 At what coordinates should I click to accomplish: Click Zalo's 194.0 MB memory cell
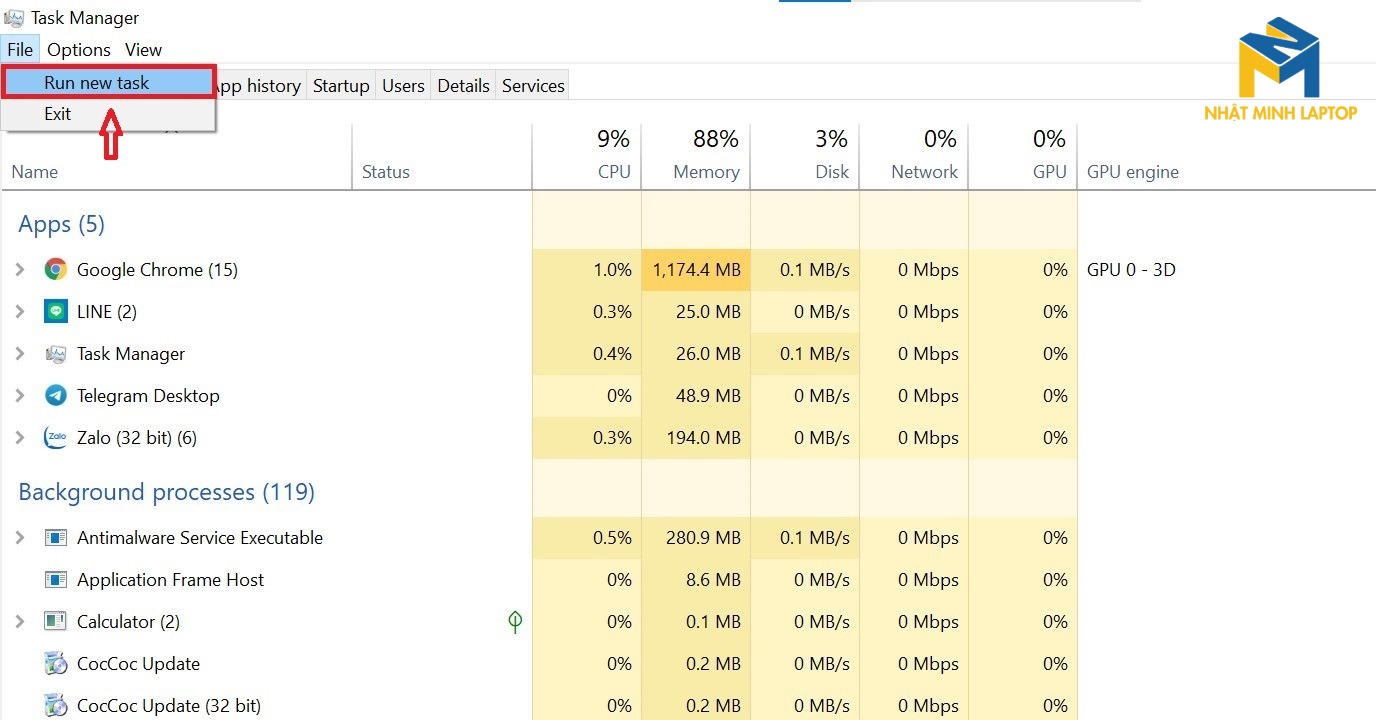tap(696, 437)
